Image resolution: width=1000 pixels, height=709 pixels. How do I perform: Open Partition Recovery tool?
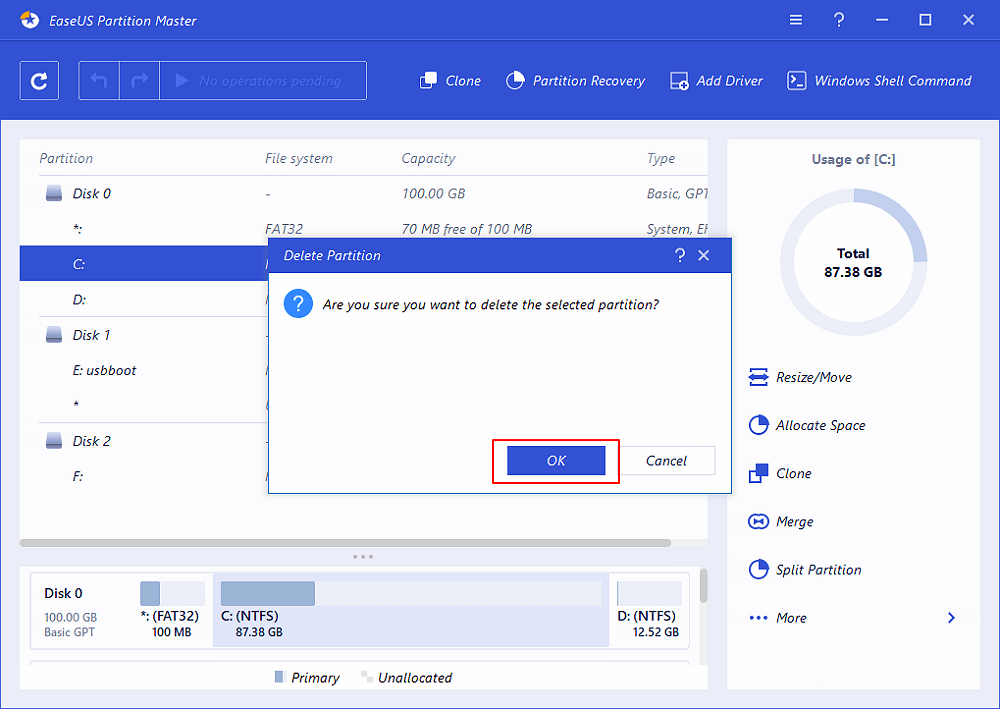pyautogui.click(x=576, y=81)
